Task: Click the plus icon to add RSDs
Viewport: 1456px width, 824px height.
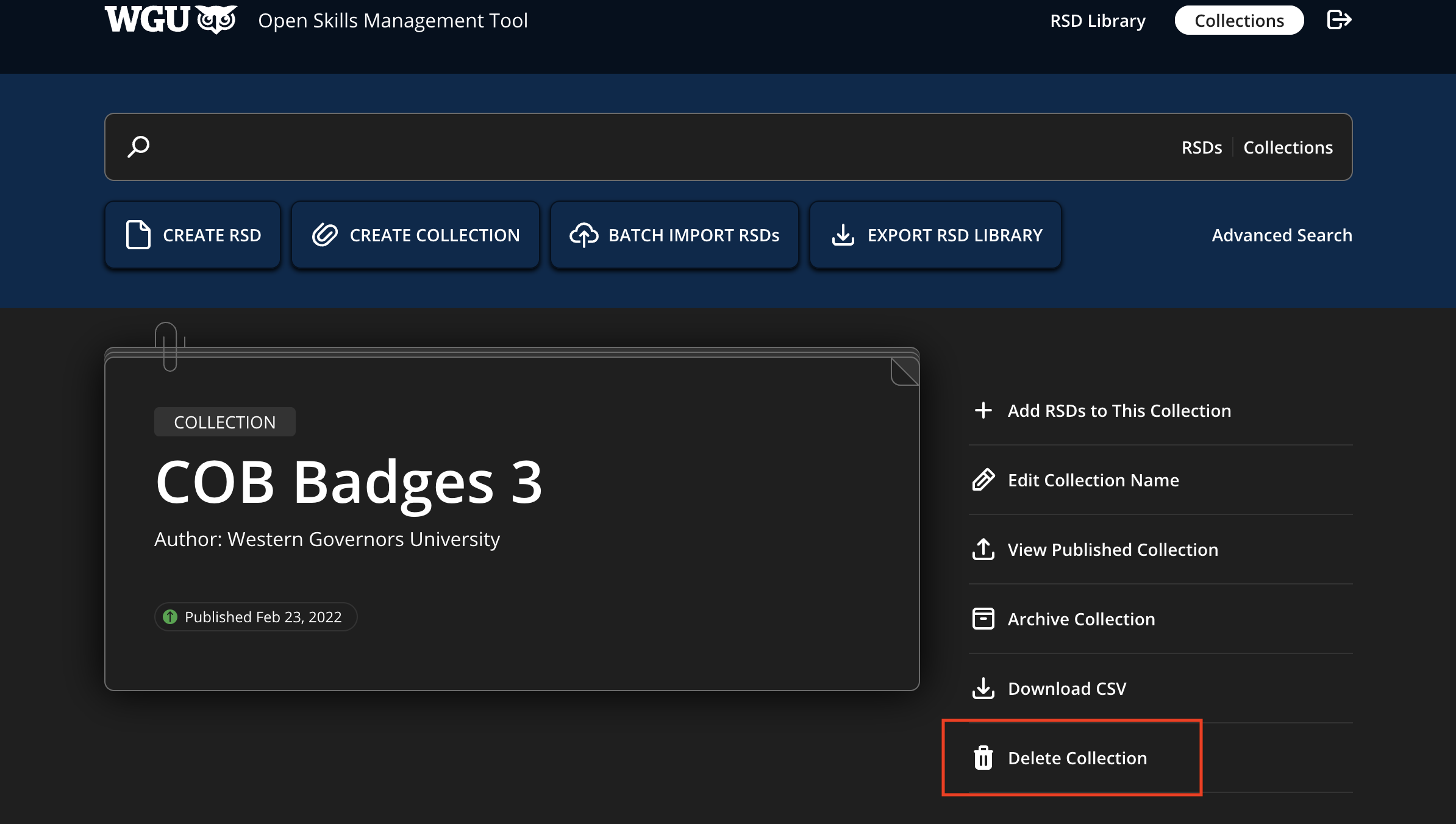Action: [x=983, y=410]
